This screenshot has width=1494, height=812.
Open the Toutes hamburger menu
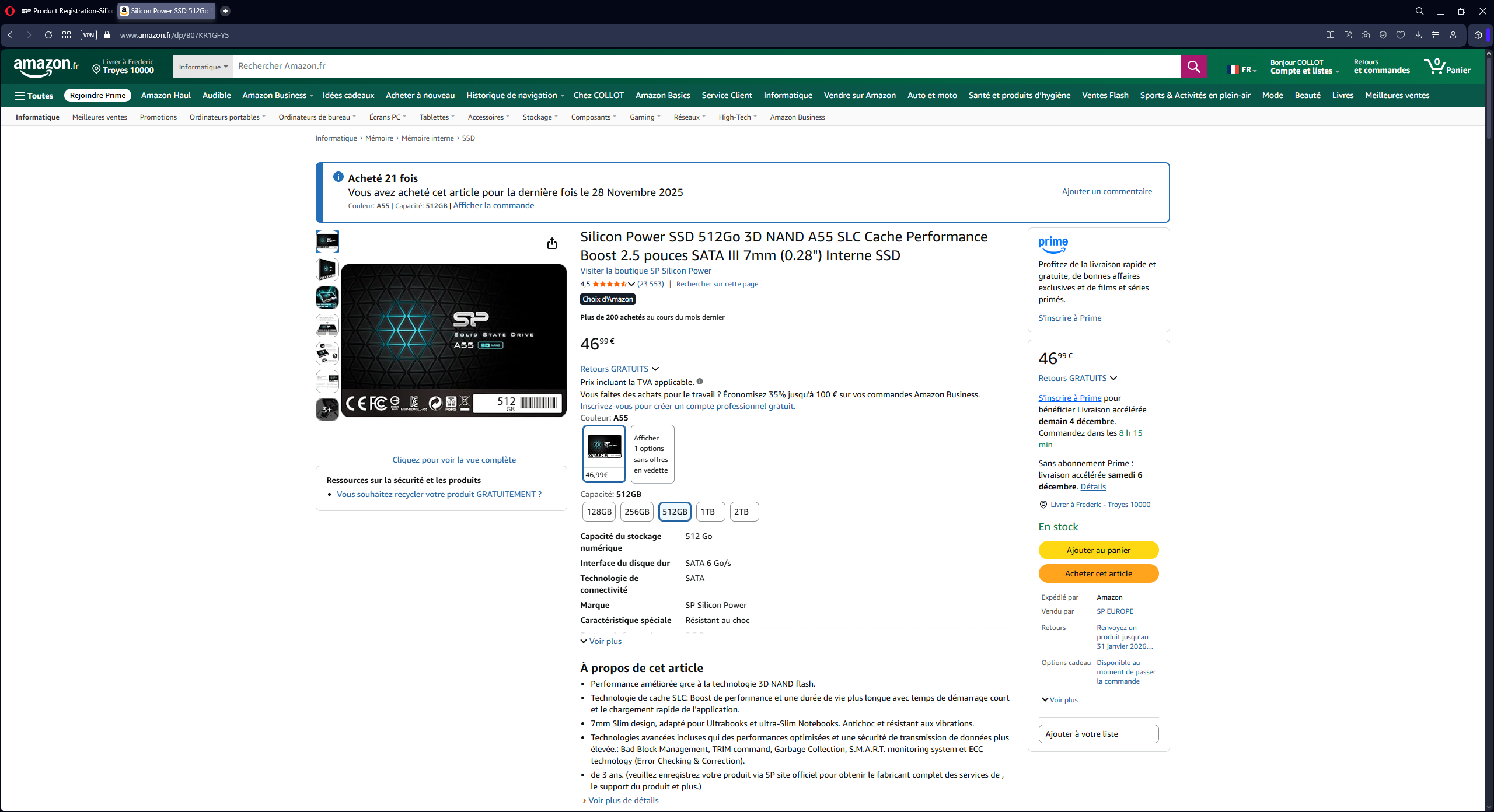[34, 96]
